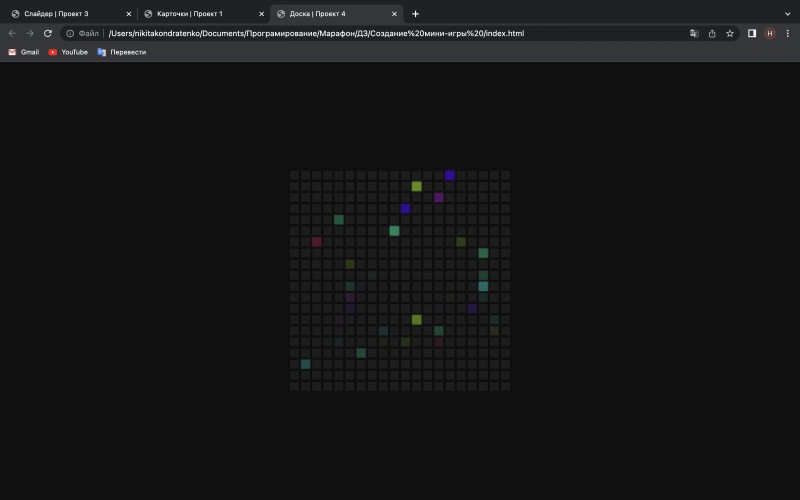
Task: Bookmark this page with the star icon
Action: point(730,34)
